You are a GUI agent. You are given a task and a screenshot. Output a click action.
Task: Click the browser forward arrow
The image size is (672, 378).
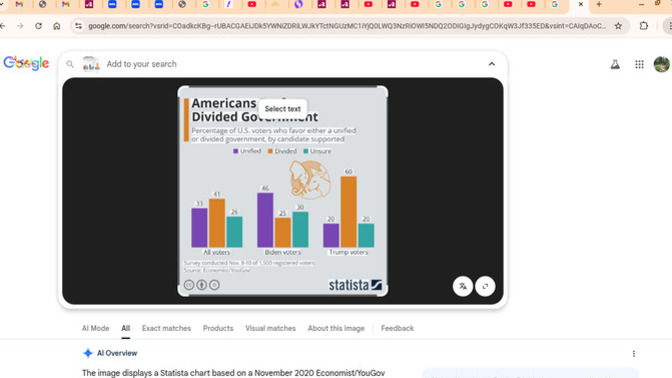coord(20,26)
